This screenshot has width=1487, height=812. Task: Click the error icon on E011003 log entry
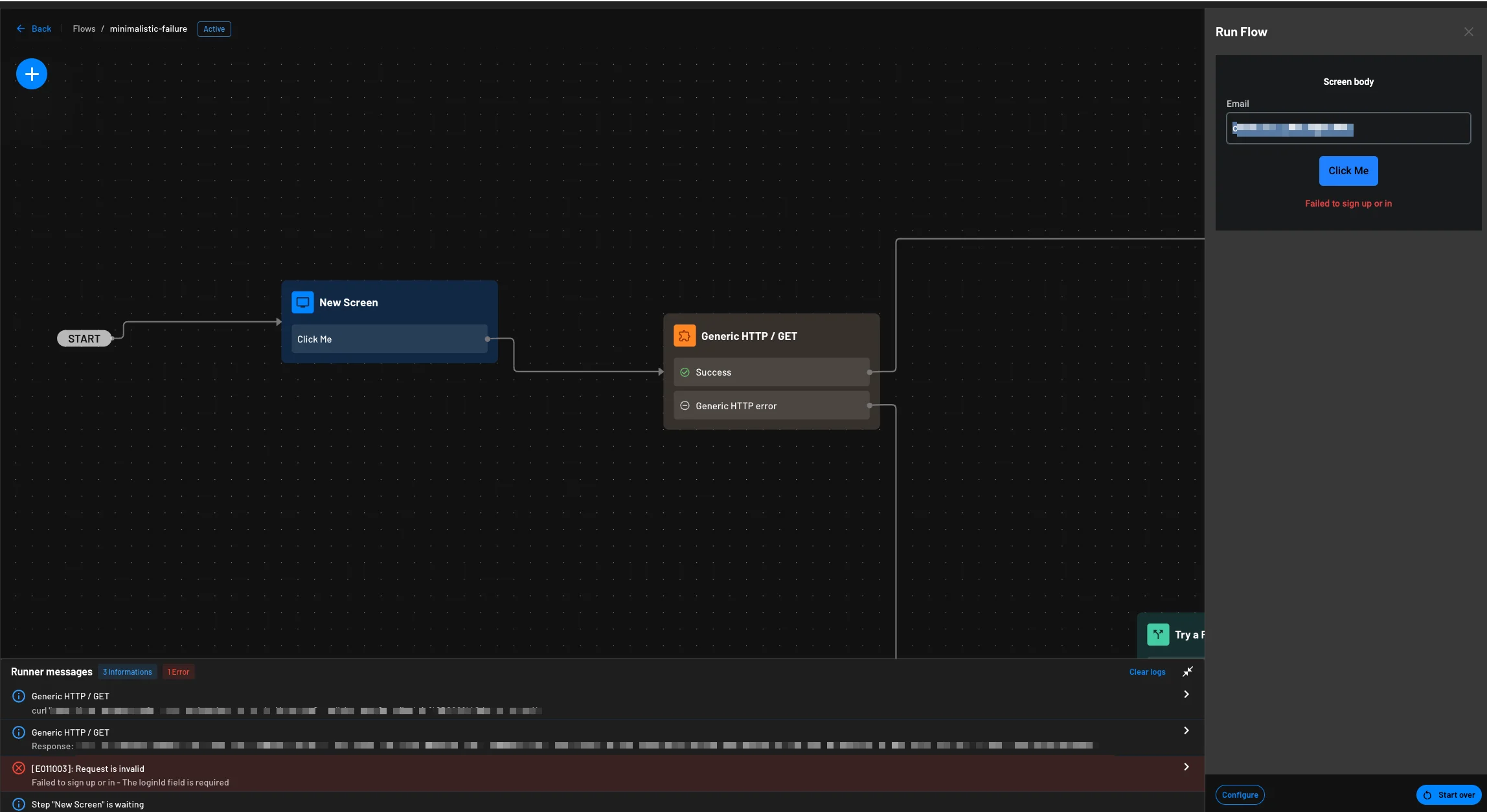(x=18, y=768)
